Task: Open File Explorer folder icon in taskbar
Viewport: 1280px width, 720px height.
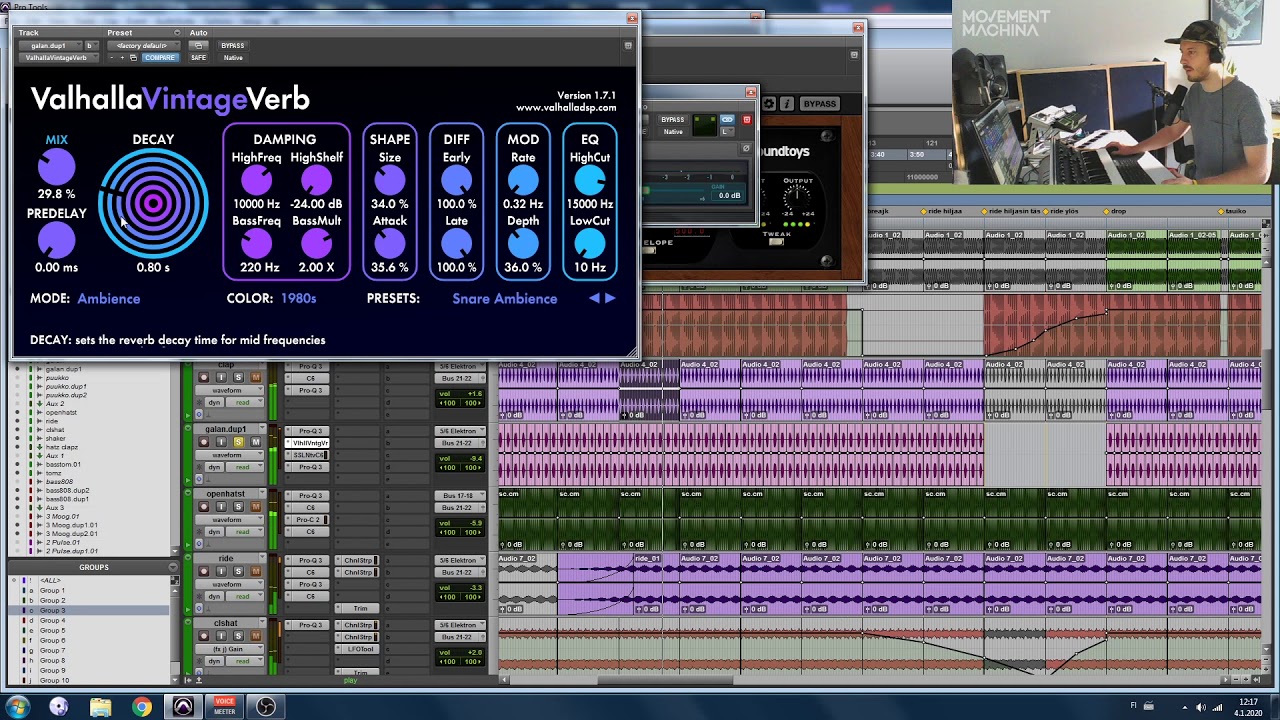Action: (x=100, y=707)
